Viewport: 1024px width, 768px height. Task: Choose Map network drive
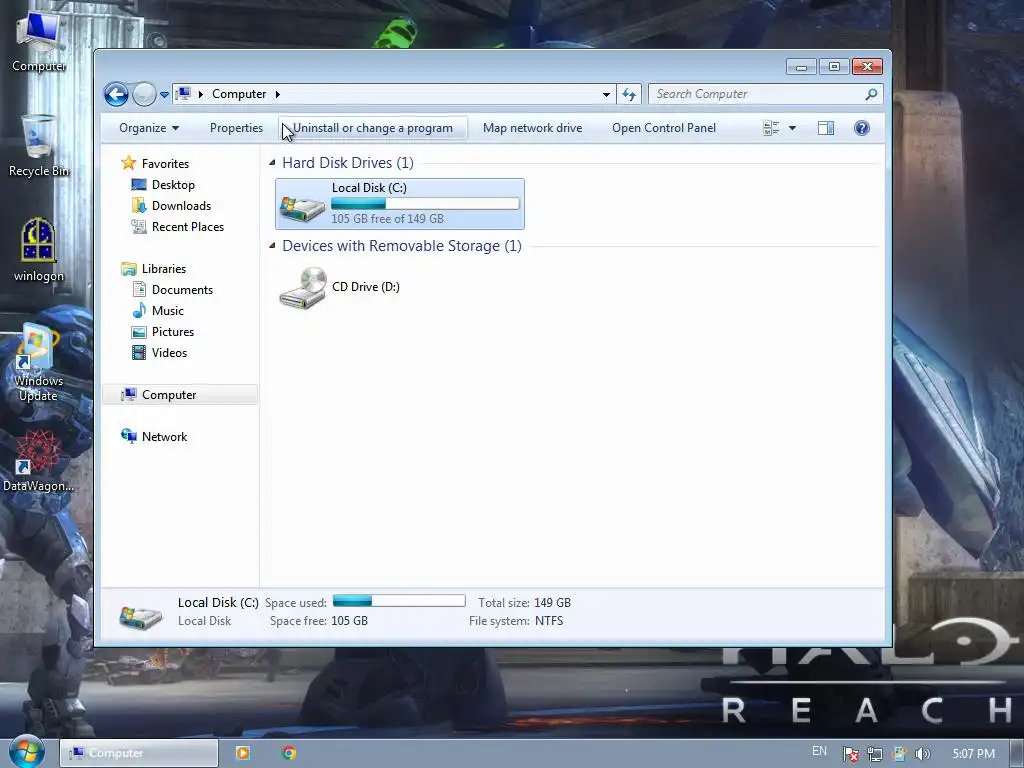[x=532, y=128]
